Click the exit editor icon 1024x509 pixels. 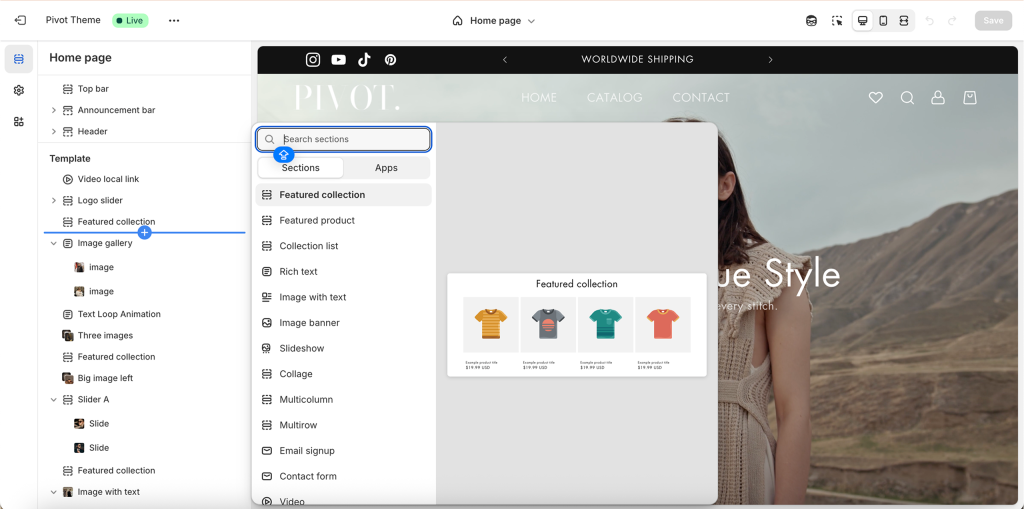(20, 20)
